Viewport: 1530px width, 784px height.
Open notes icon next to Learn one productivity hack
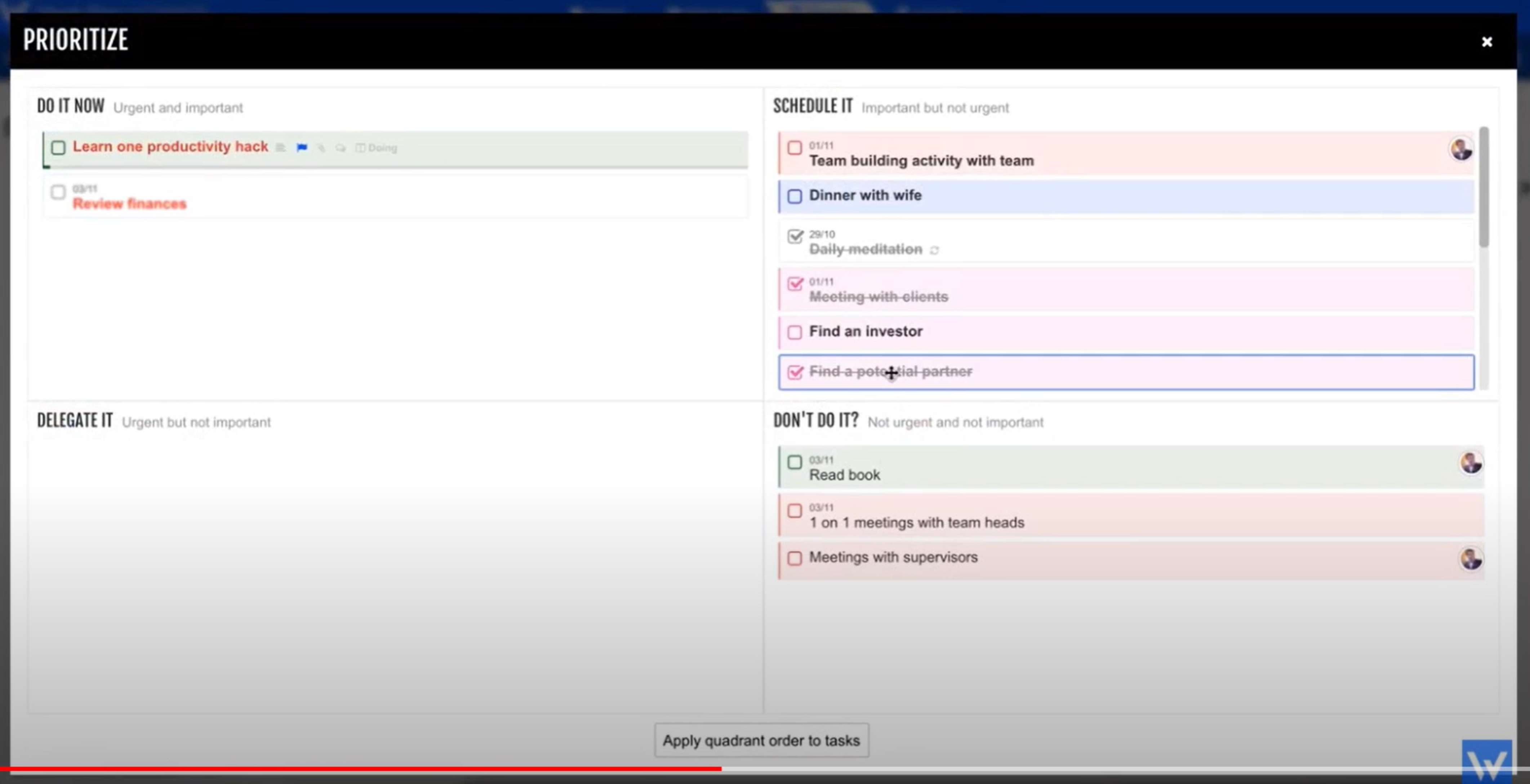280,147
